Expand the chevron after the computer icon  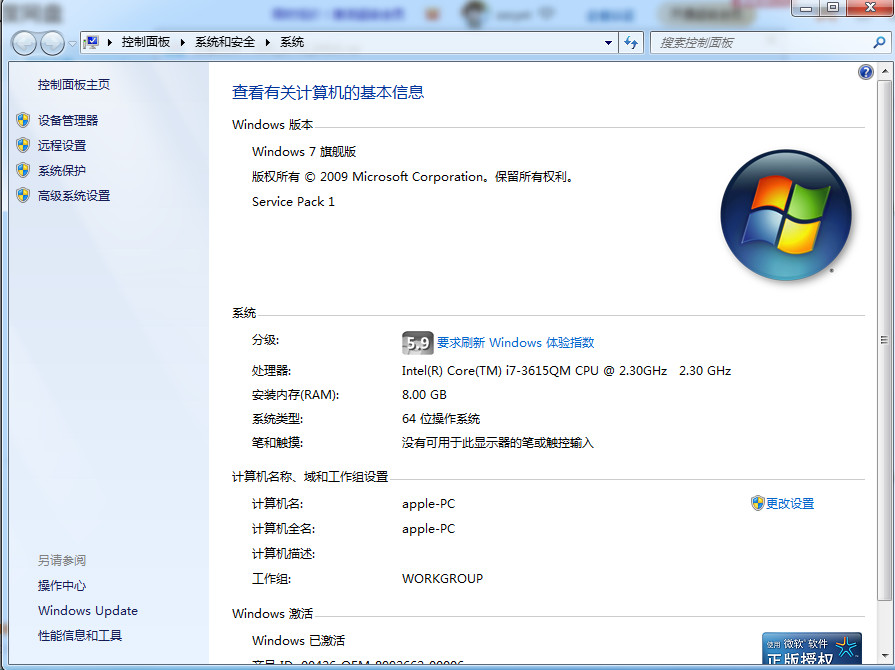(x=109, y=42)
